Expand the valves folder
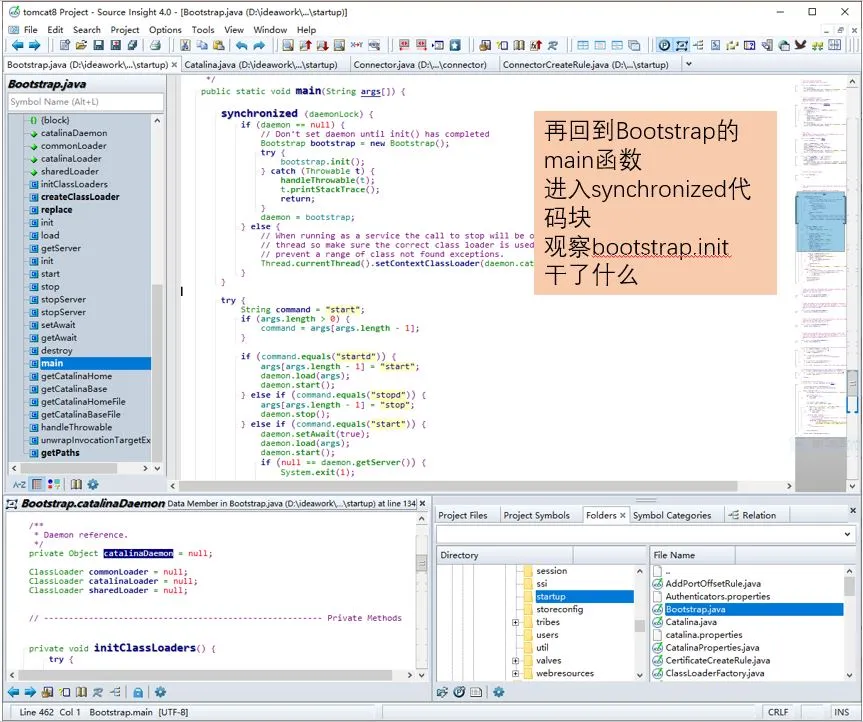Viewport: 863px width, 722px height. coord(515,661)
